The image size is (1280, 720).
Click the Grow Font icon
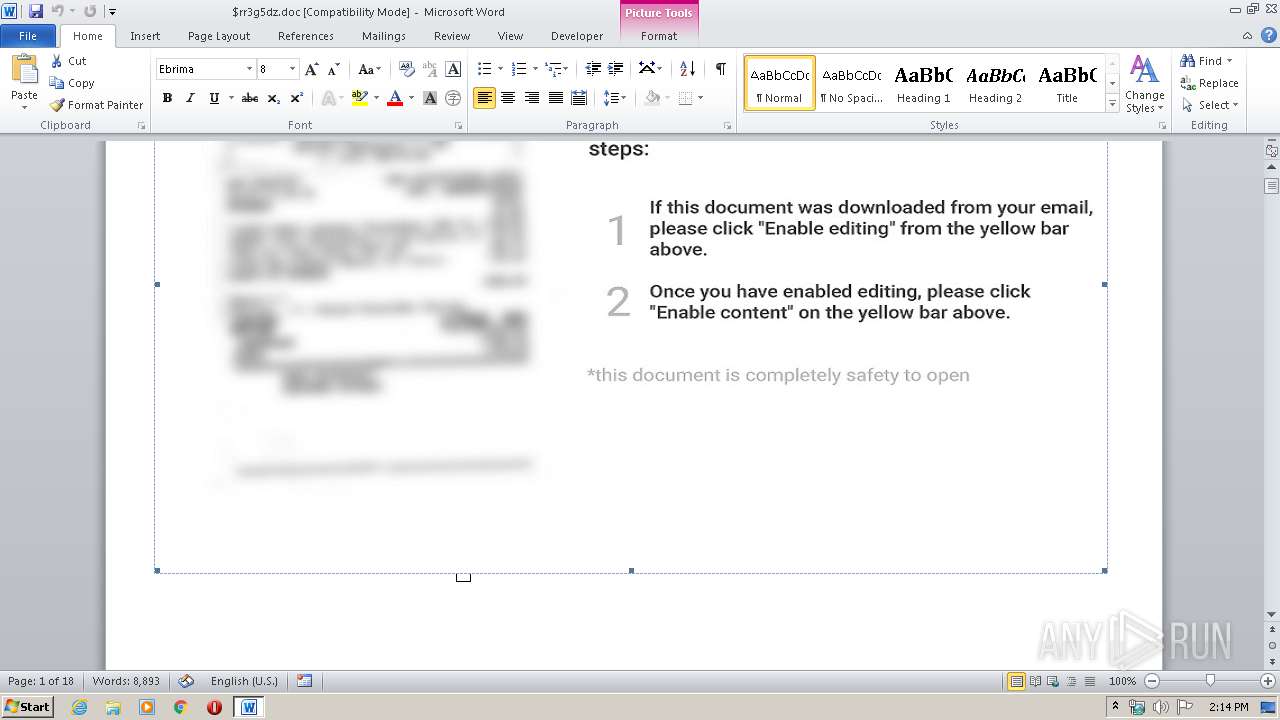point(312,69)
